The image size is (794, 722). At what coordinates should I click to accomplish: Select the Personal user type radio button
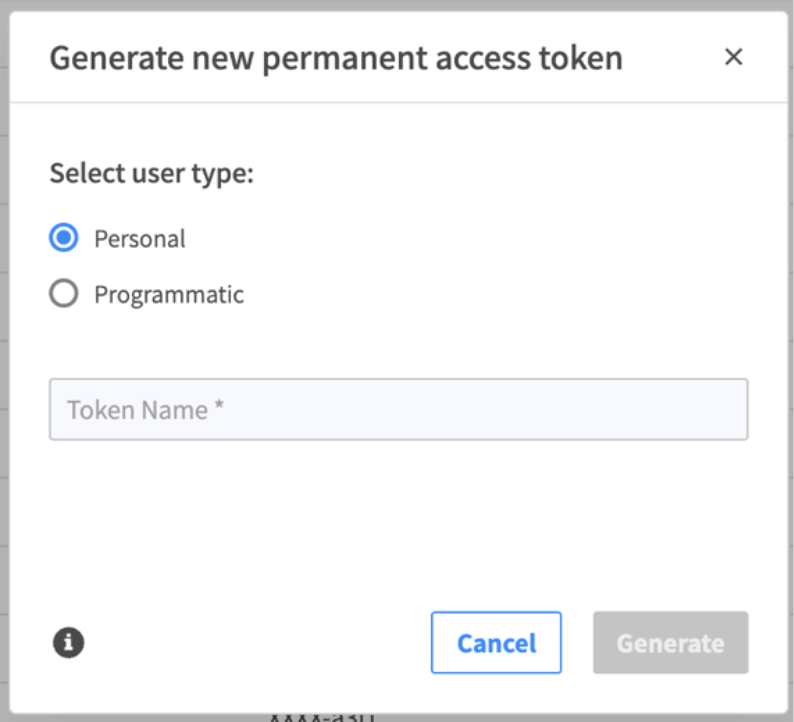[x=64, y=239]
